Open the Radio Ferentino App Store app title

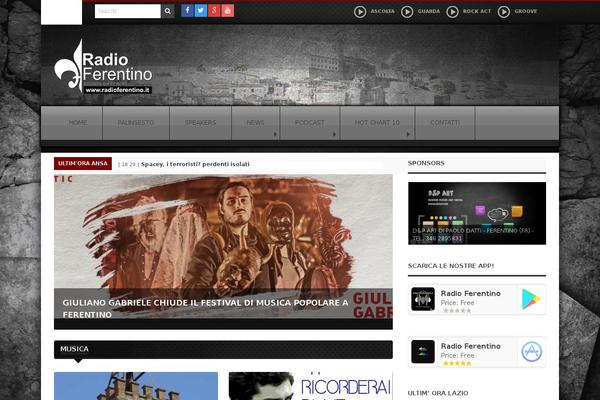(471, 346)
